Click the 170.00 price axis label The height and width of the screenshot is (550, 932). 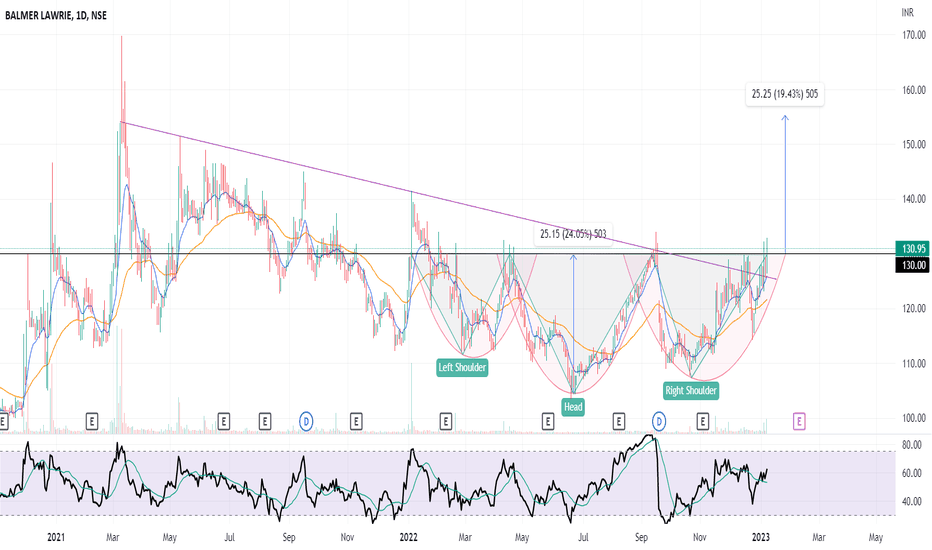tap(914, 35)
